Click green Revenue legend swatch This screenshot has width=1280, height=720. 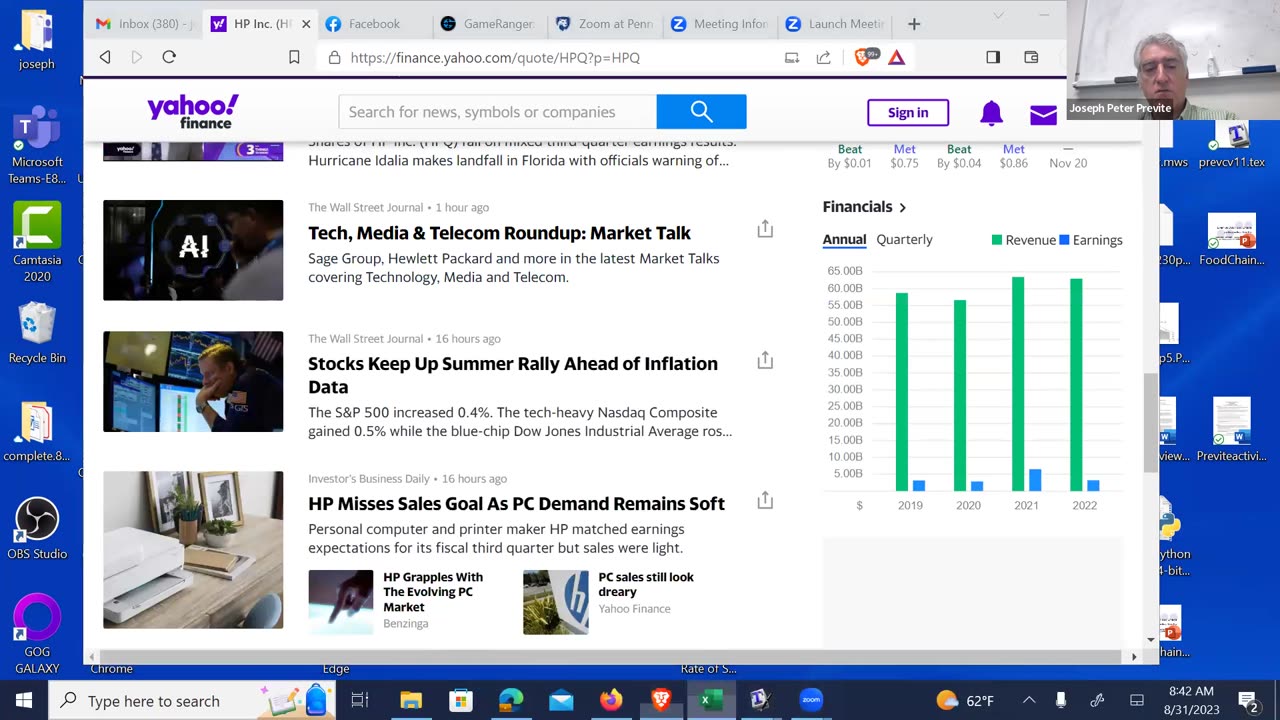click(x=996, y=240)
